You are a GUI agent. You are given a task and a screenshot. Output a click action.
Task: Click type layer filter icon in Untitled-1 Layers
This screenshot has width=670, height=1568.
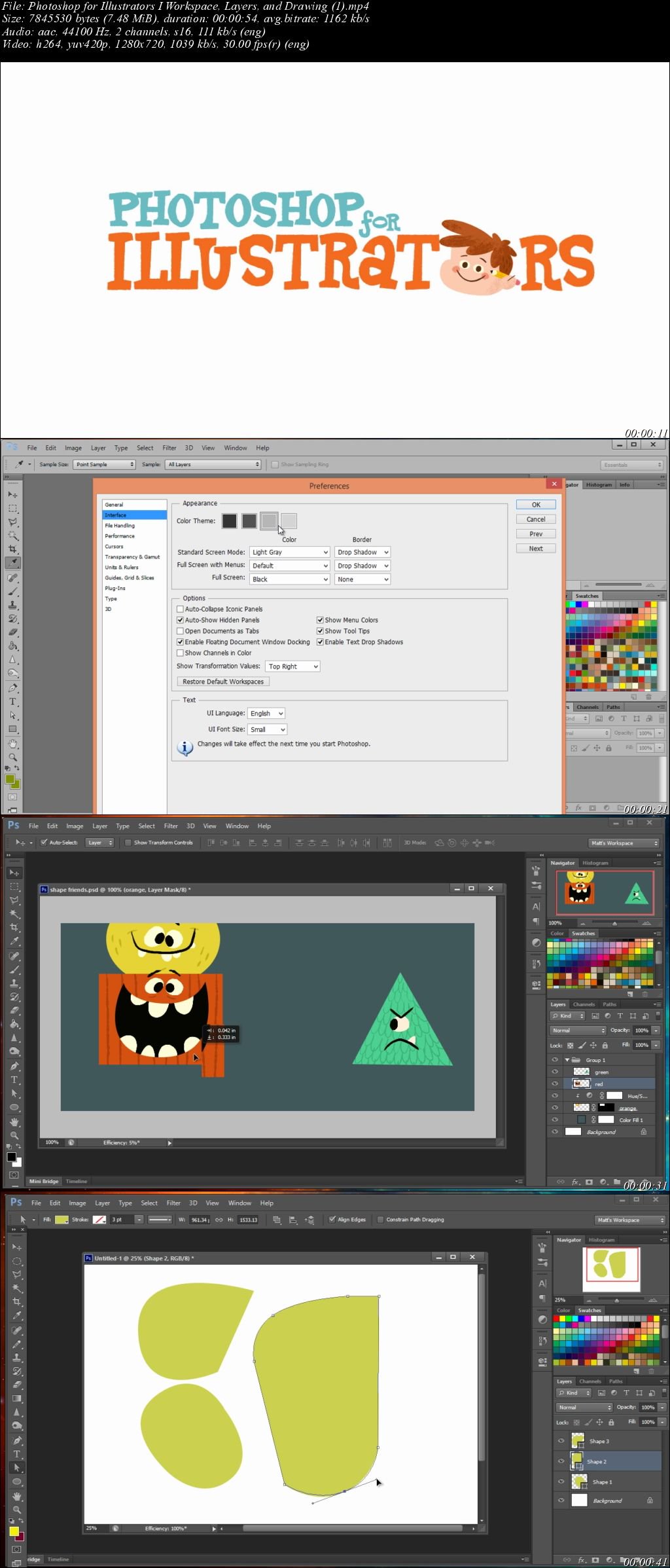tap(626, 1393)
